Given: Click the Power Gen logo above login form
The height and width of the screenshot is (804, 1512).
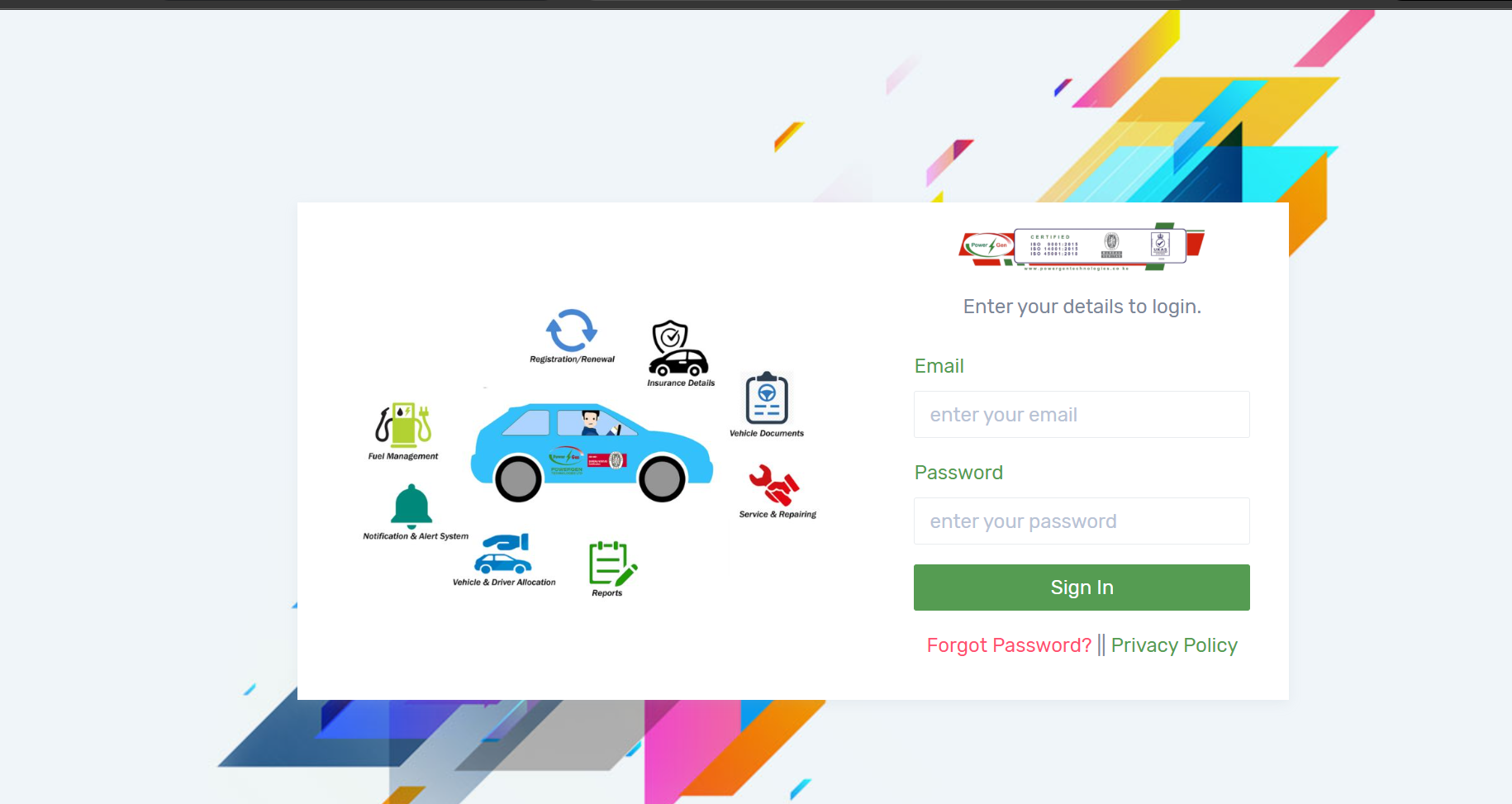Looking at the screenshot, I should pyautogui.click(x=987, y=245).
